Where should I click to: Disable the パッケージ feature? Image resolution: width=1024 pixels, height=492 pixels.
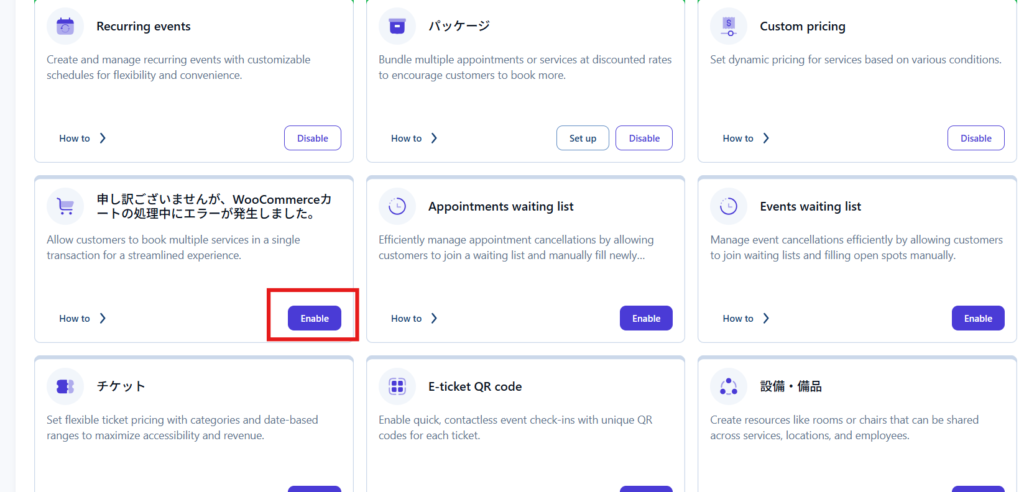[x=644, y=138]
